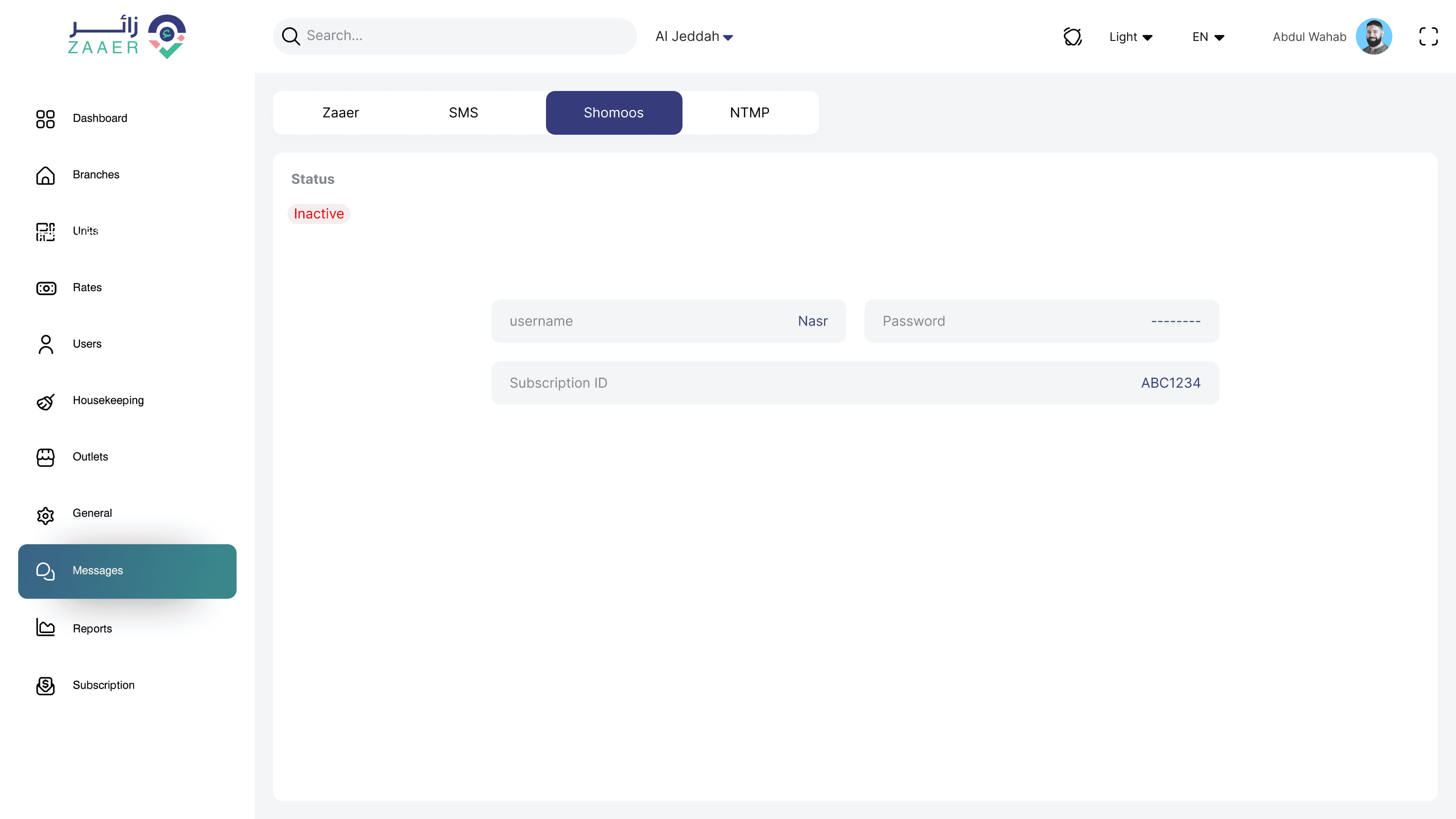The height and width of the screenshot is (819, 1456).
Task: Click the Branches house icon
Action: [x=45, y=175]
